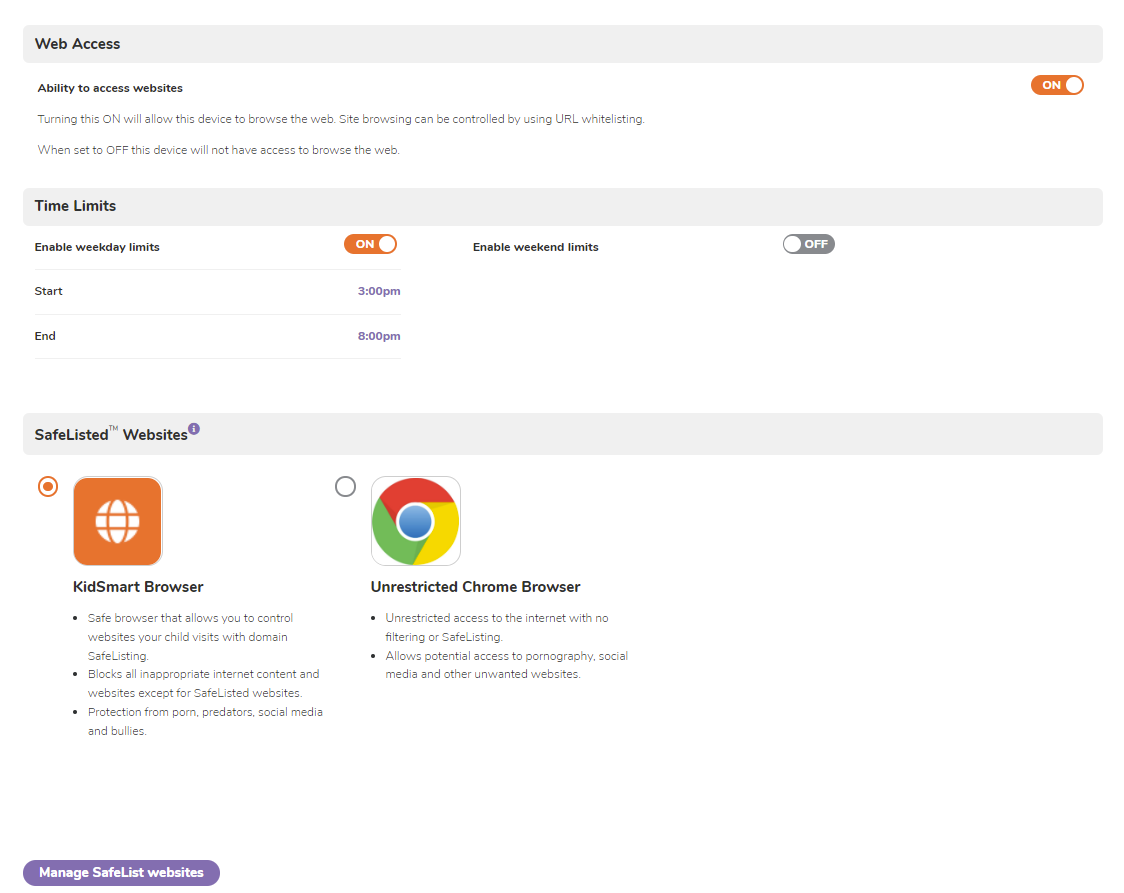
Task: Click the SafeListed Websites section heading
Action: [110, 435]
